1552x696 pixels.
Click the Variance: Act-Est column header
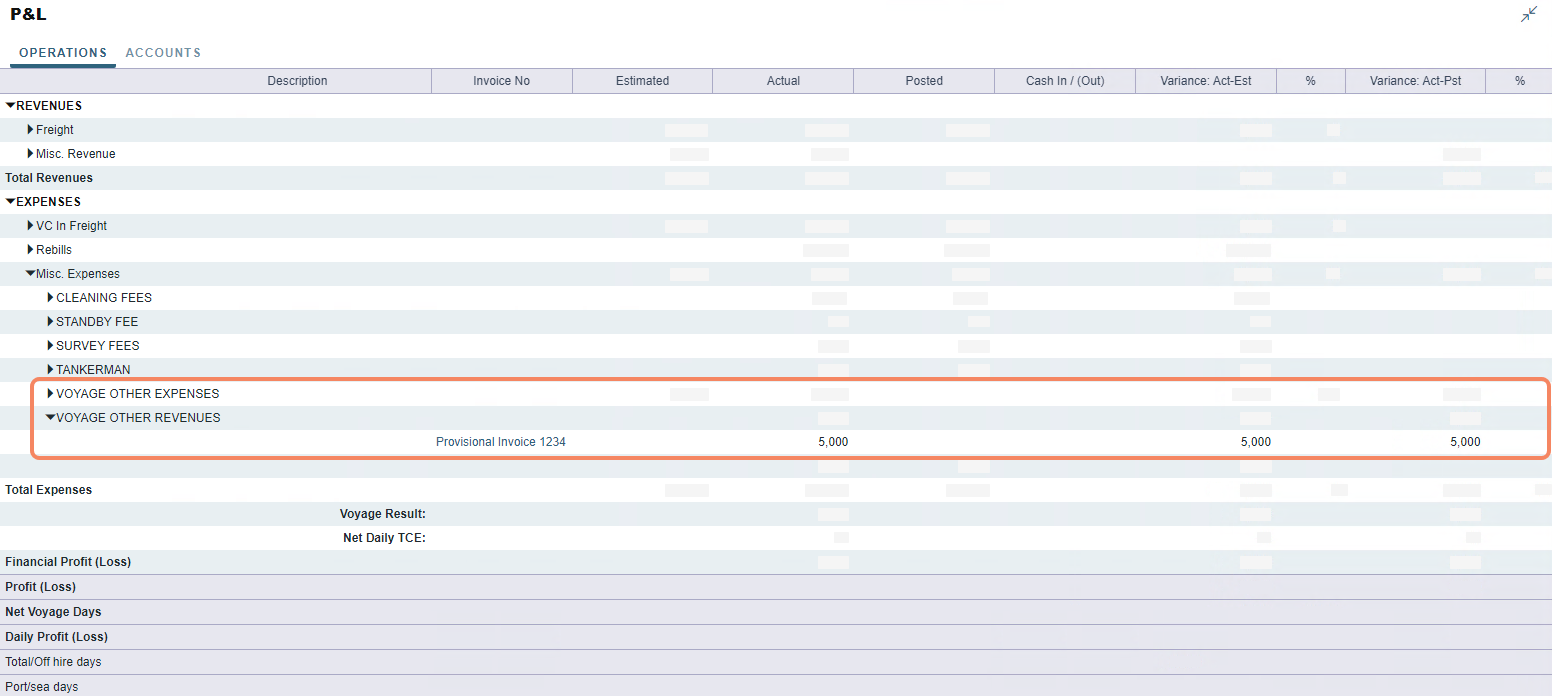(1205, 80)
